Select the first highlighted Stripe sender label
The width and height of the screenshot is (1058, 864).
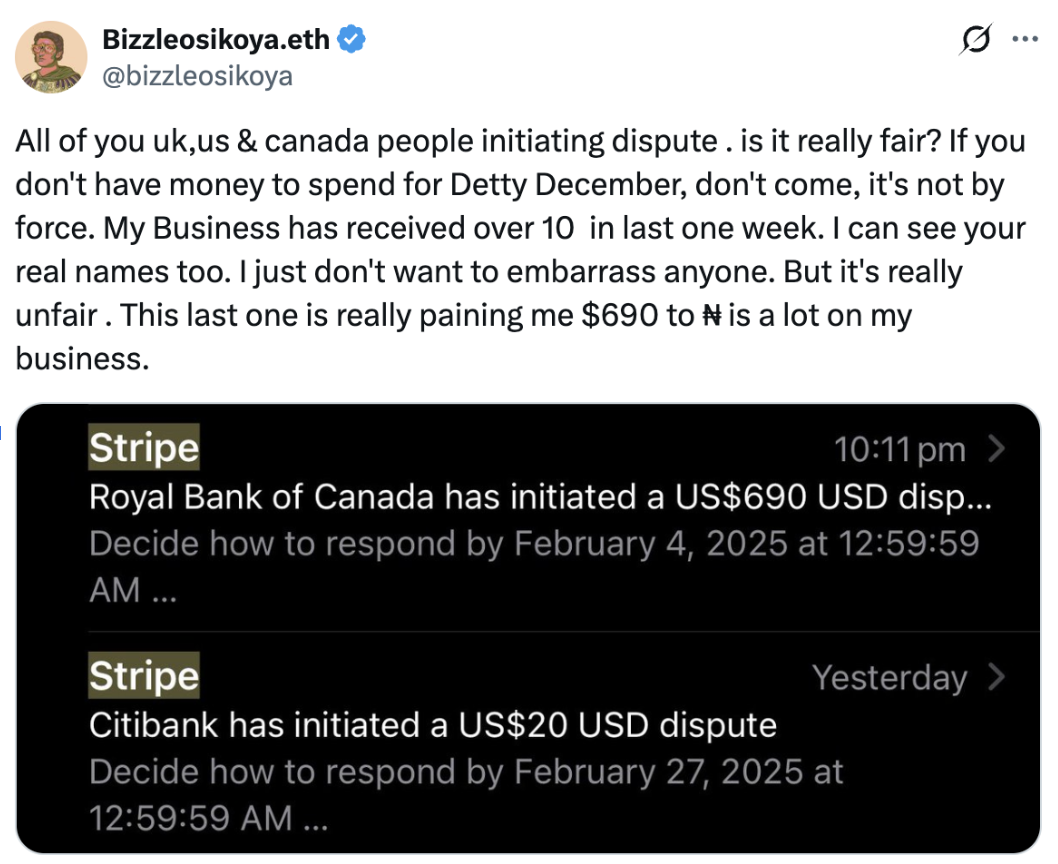coord(144,448)
